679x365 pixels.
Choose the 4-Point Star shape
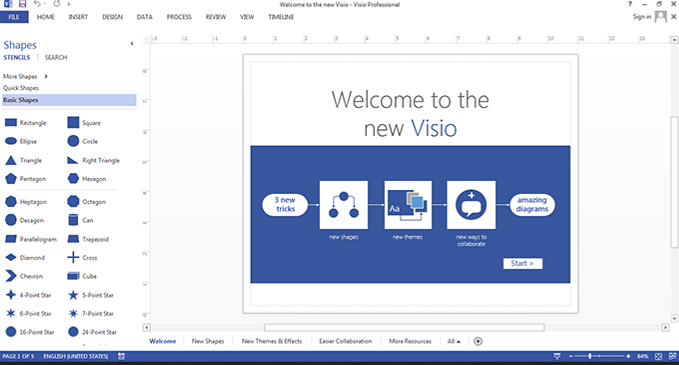coord(11,295)
